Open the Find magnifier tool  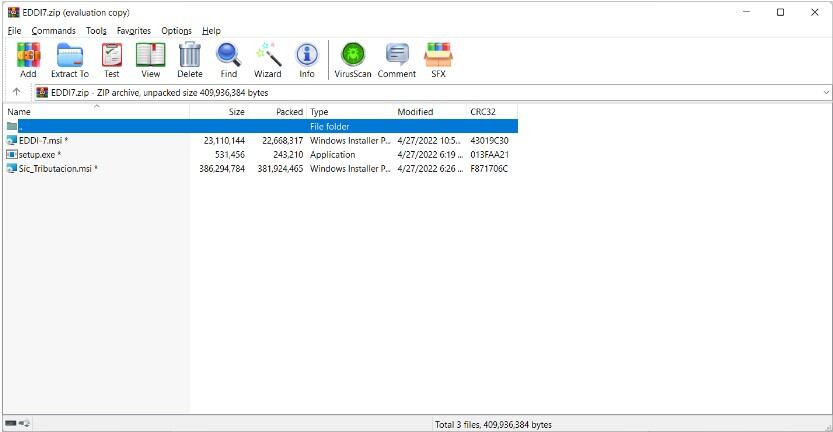(228, 60)
